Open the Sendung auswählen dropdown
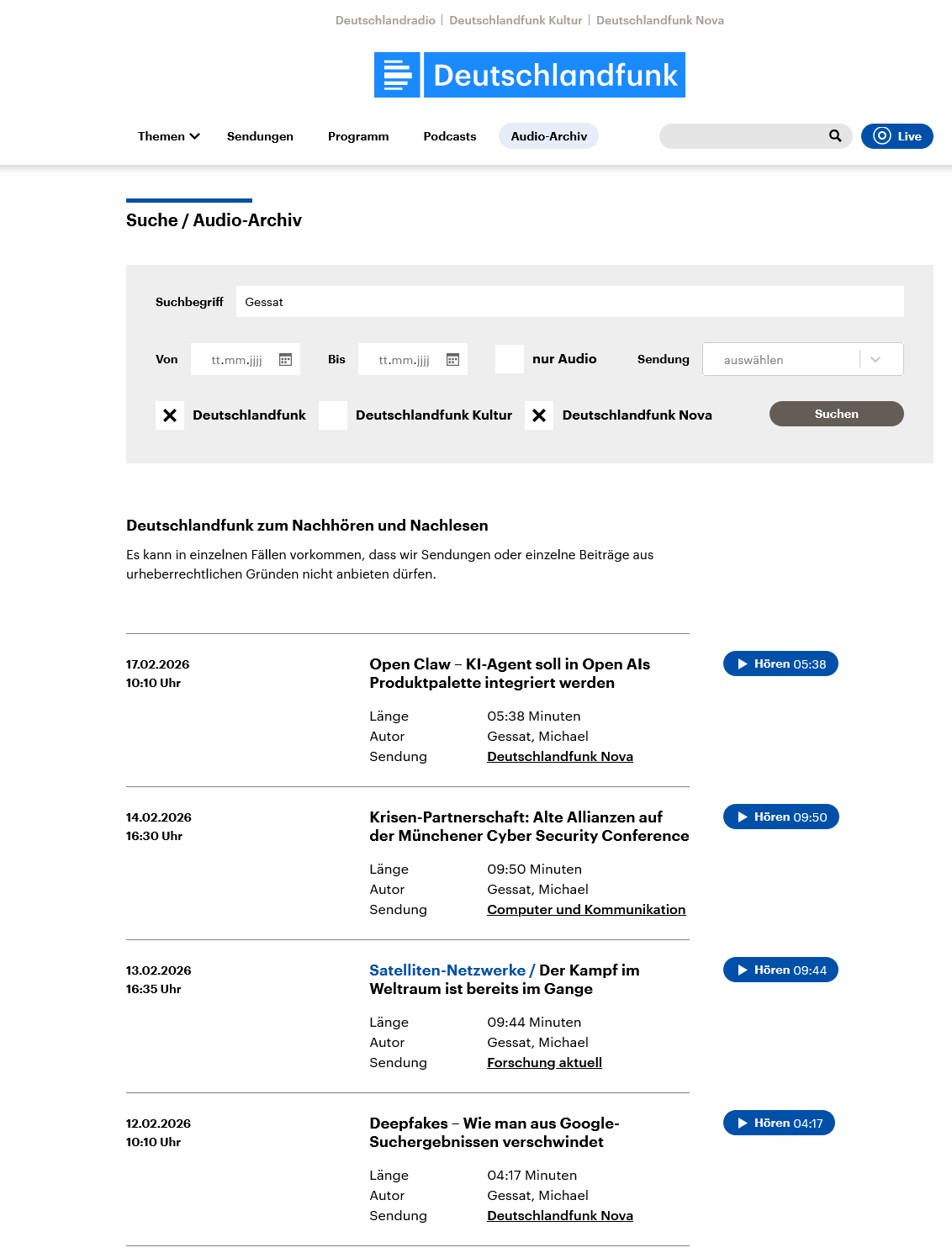The height and width of the screenshot is (1253, 952). click(x=802, y=359)
